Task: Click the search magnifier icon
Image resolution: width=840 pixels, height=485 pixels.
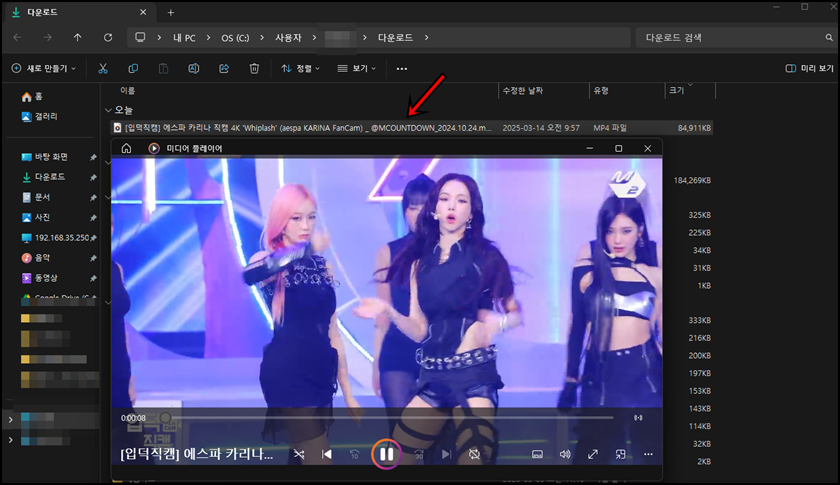Action: [x=829, y=38]
